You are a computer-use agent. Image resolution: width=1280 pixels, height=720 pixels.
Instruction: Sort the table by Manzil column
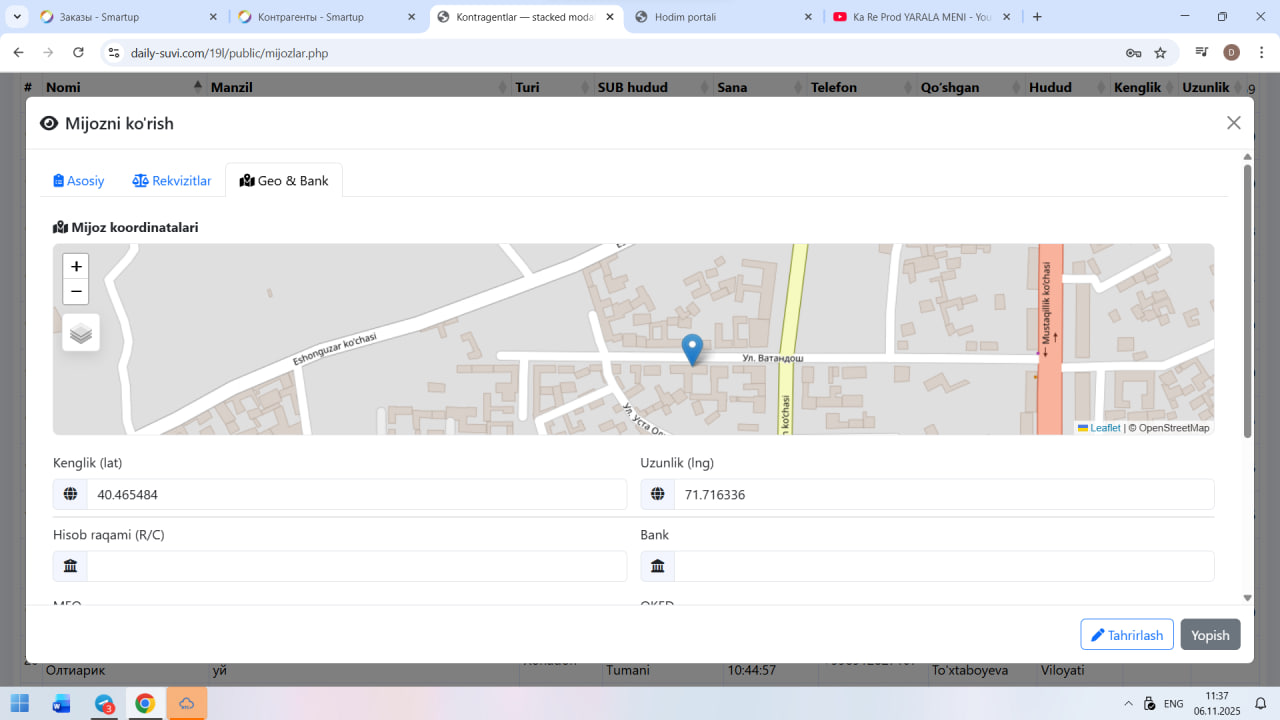359,87
